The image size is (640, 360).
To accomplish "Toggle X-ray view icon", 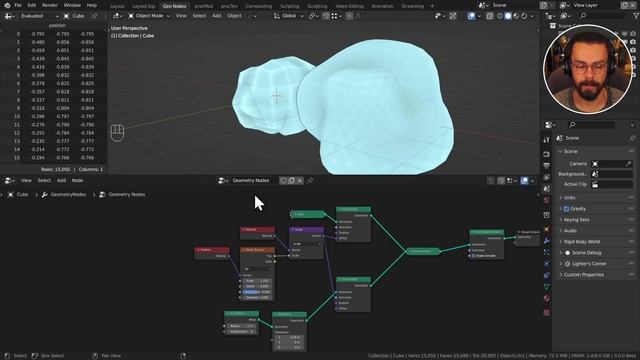I will pyautogui.click(x=490, y=16).
